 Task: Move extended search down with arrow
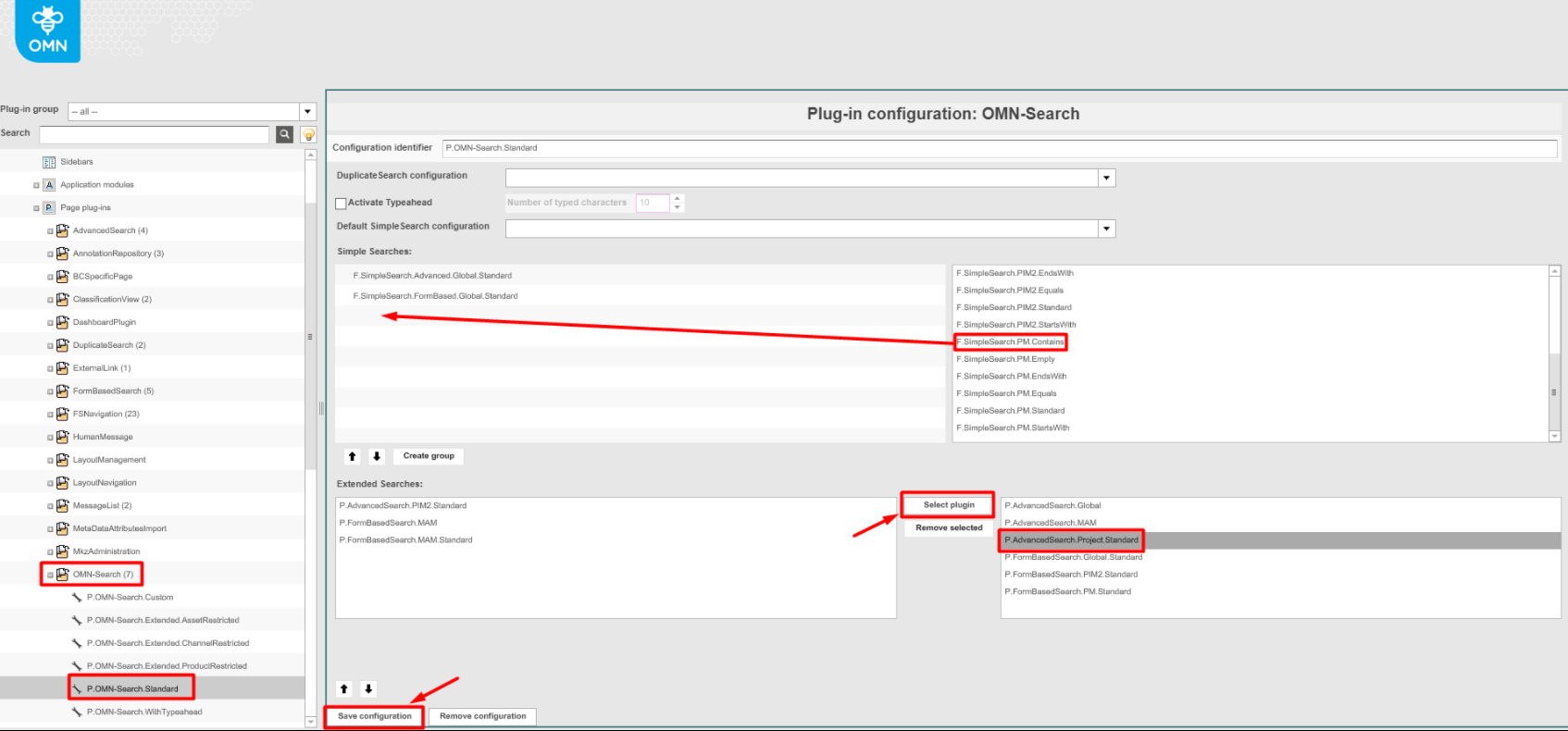click(x=368, y=689)
